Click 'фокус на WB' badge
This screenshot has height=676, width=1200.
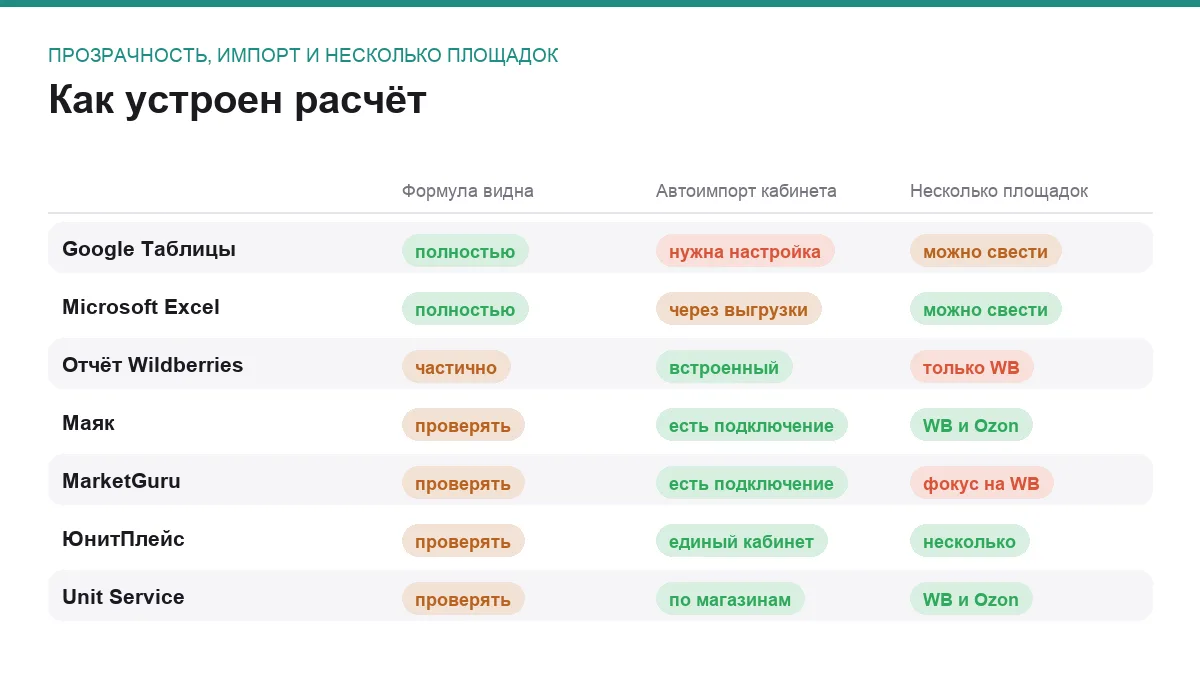[x=981, y=483]
